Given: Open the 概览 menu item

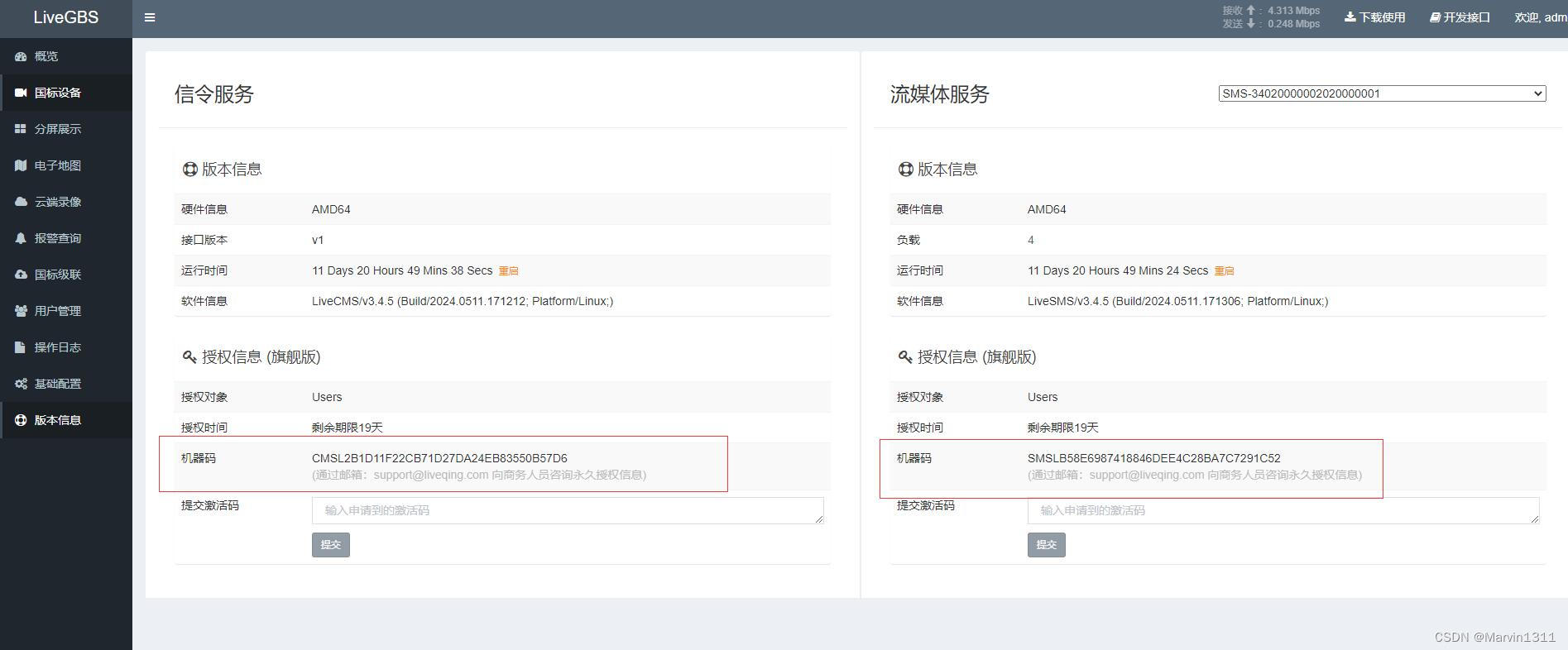Looking at the screenshot, I should tap(66, 56).
